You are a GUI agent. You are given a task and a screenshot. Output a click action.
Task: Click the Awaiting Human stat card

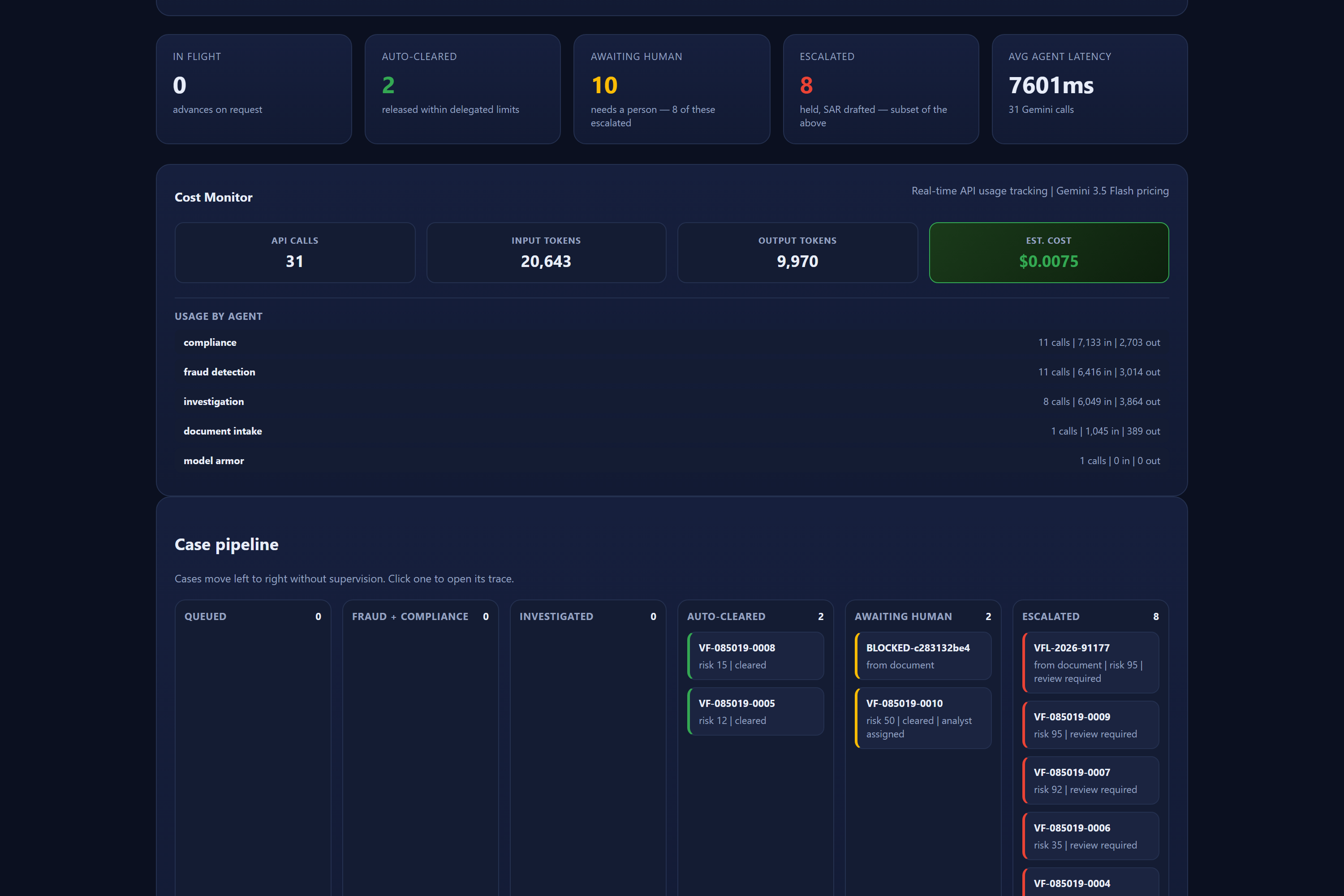point(672,89)
